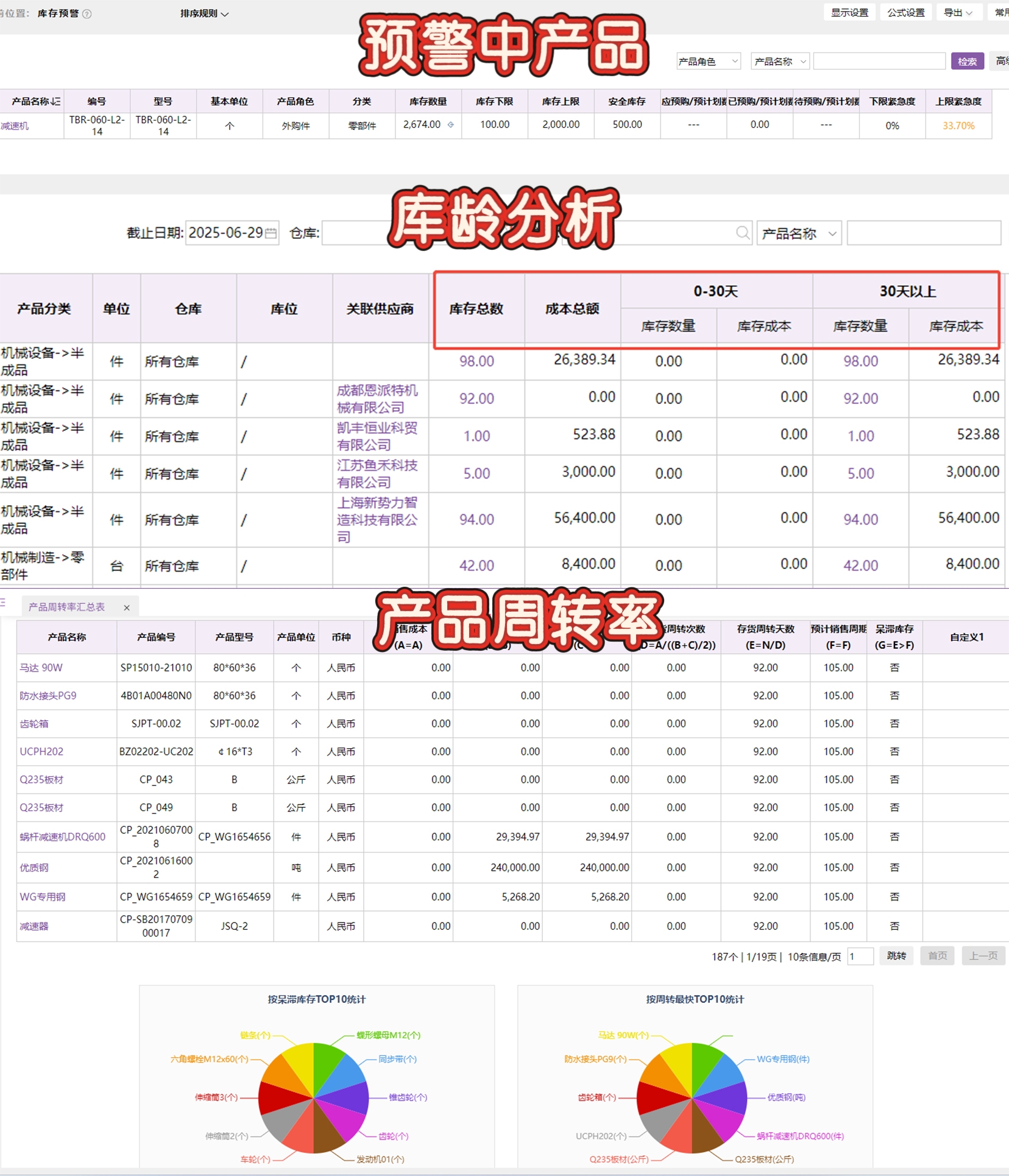
Task: Click the help icon beside 库存预警
Action: (87, 13)
